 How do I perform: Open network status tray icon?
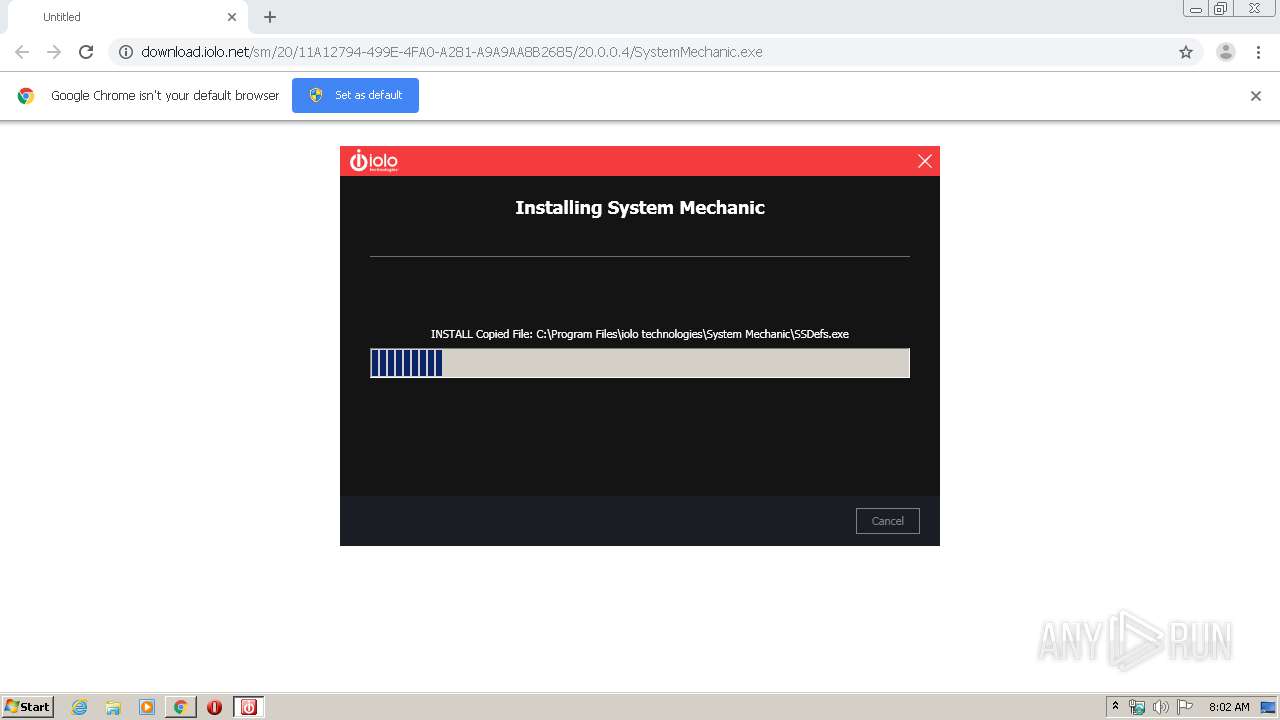coord(1137,707)
